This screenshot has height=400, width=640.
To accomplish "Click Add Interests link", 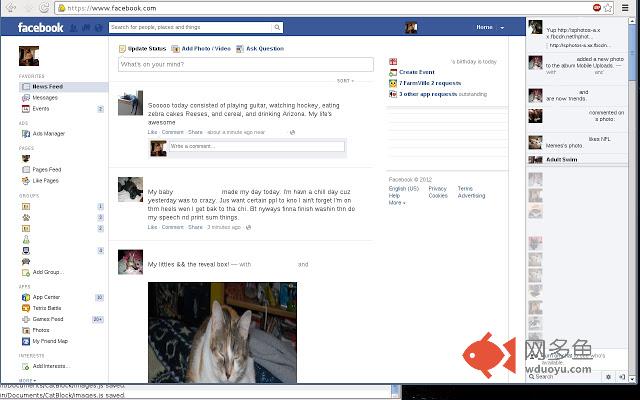I will 51,366.
